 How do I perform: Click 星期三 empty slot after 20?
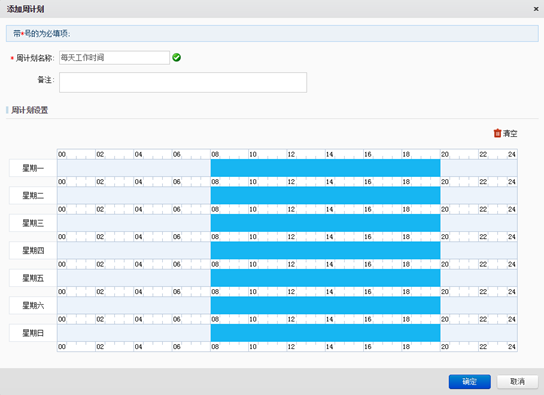pos(479,223)
